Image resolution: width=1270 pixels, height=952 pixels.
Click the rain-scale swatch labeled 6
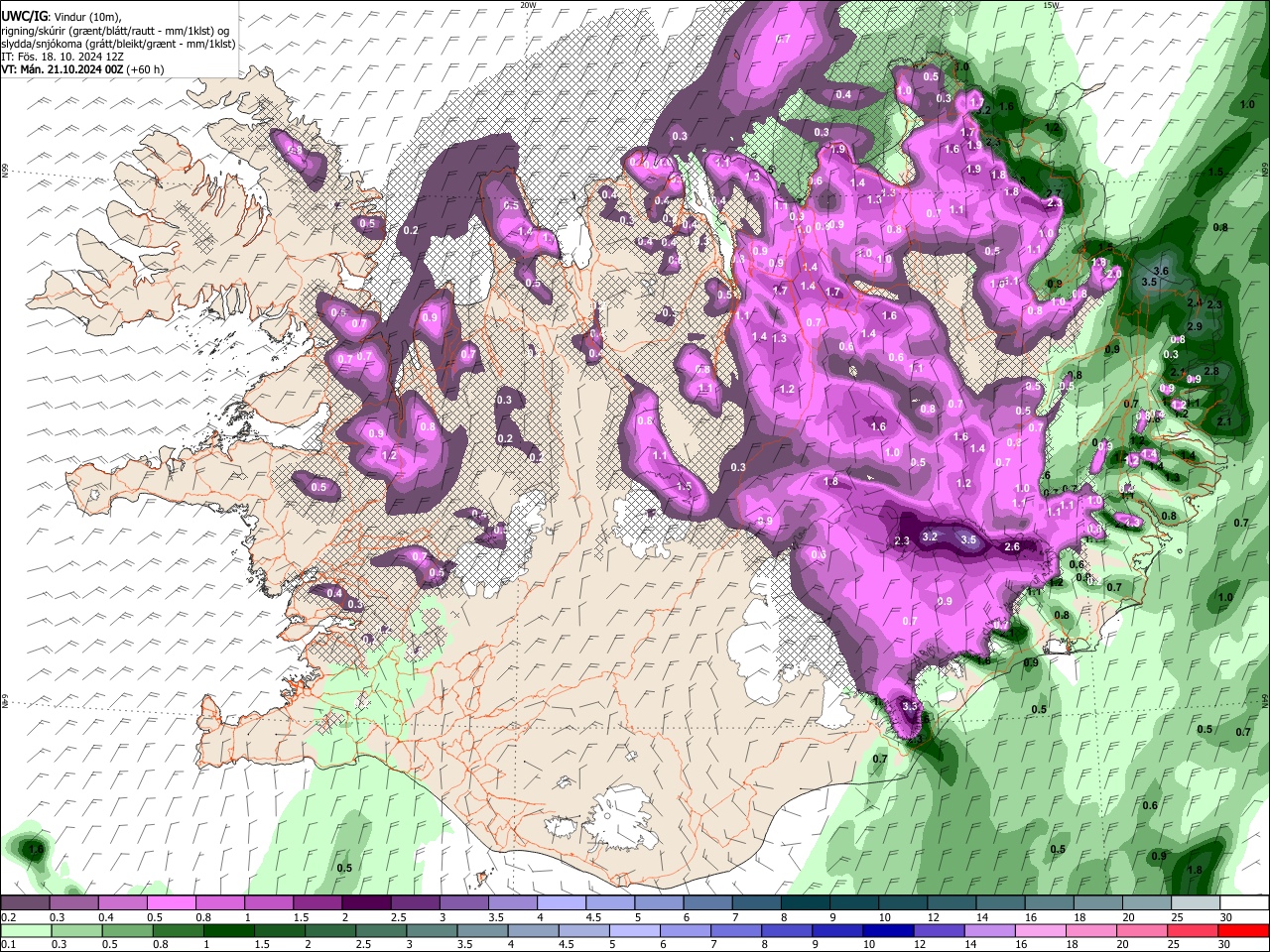(x=685, y=930)
